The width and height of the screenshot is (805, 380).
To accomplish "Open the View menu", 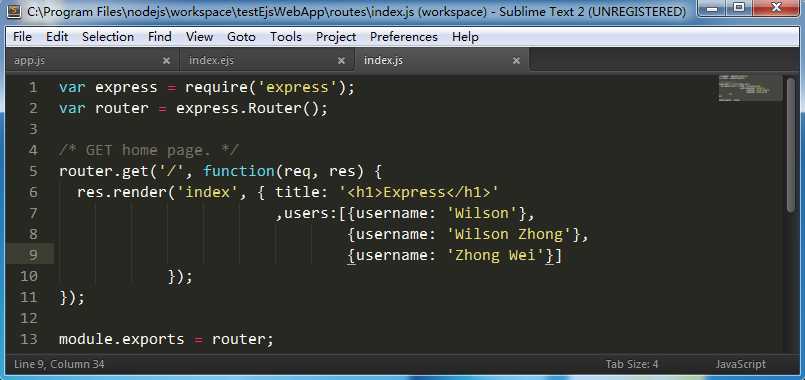I will 199,37.
